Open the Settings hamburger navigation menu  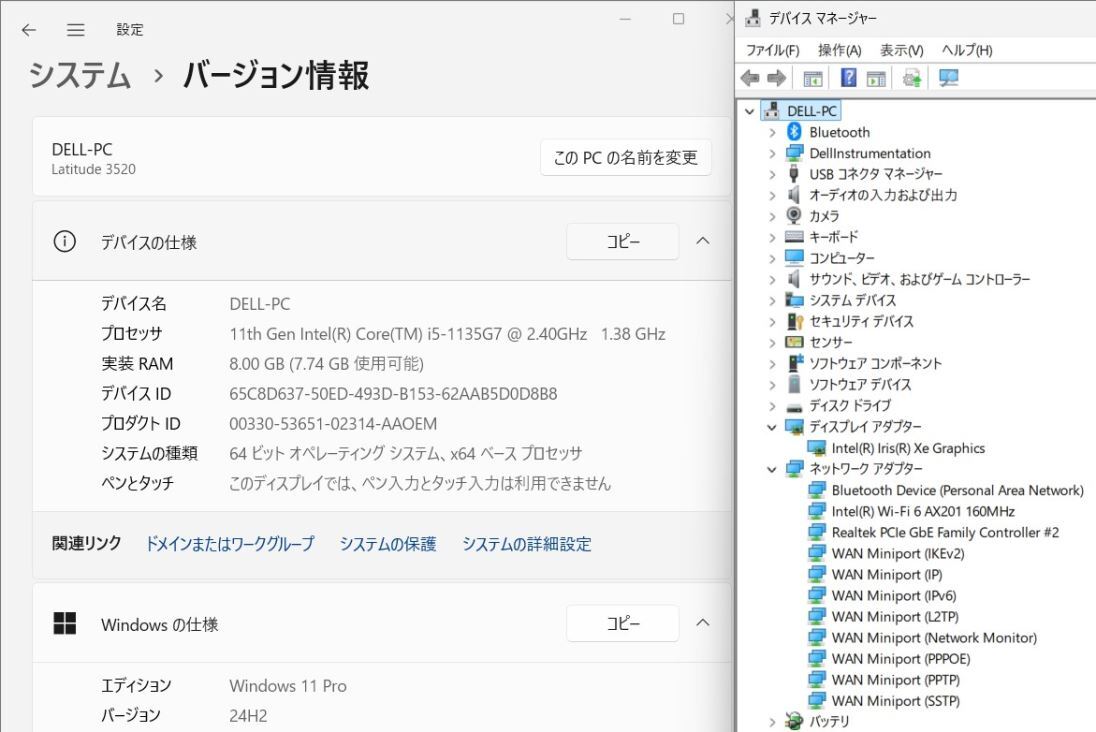[x=75, y=30]
